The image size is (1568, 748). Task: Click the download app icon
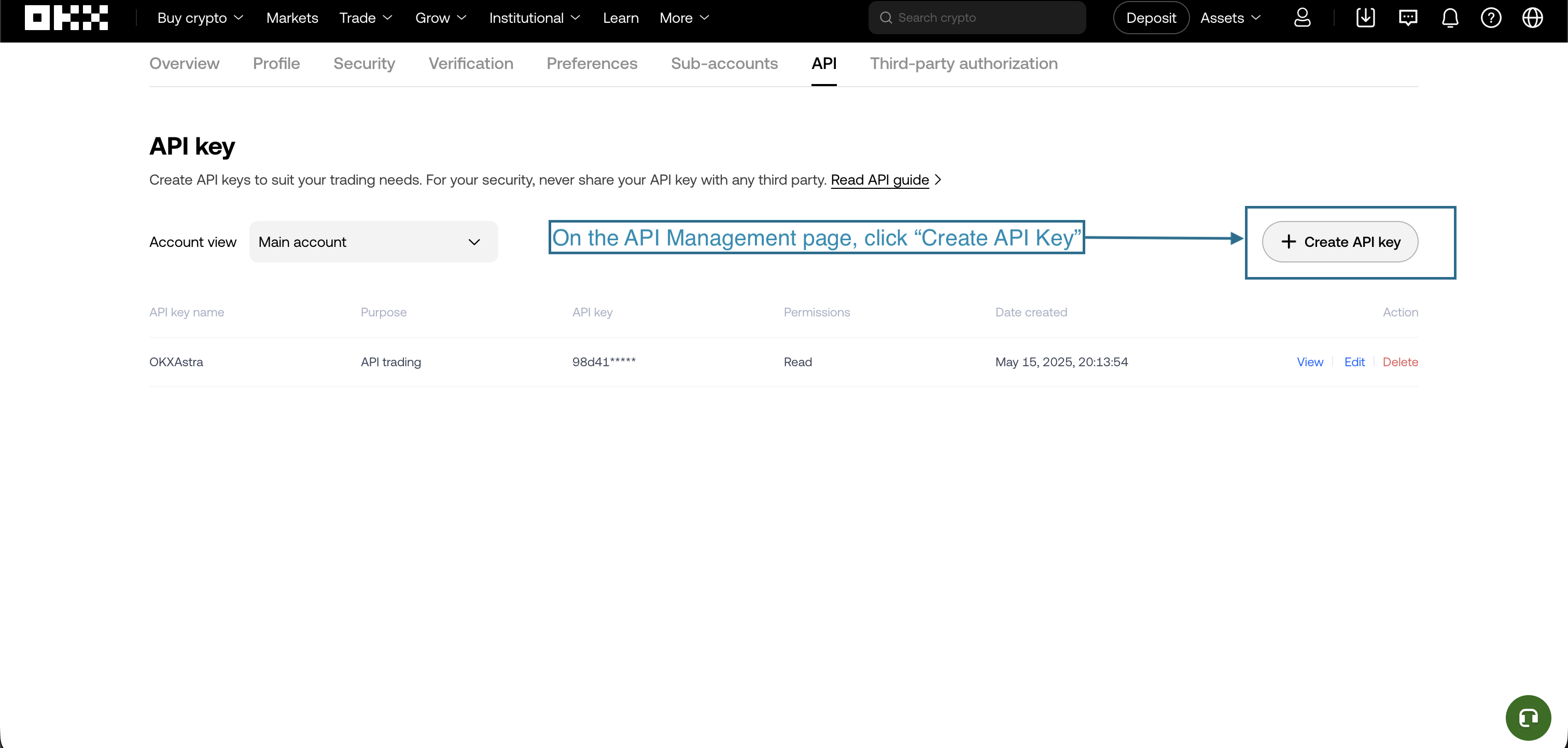pos(1365,18)
